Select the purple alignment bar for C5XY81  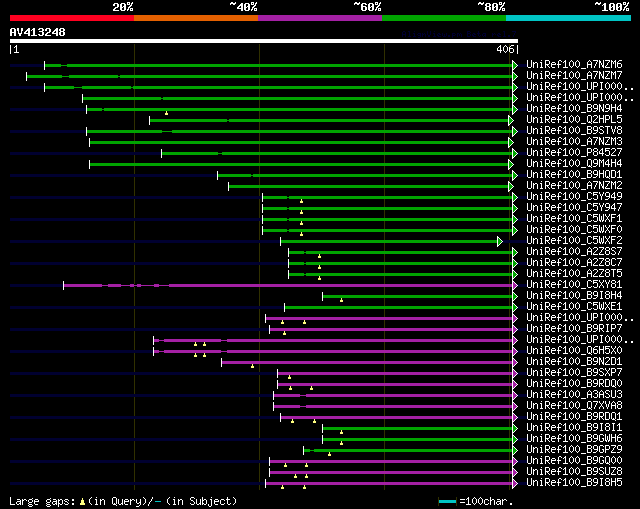(288, 285)
